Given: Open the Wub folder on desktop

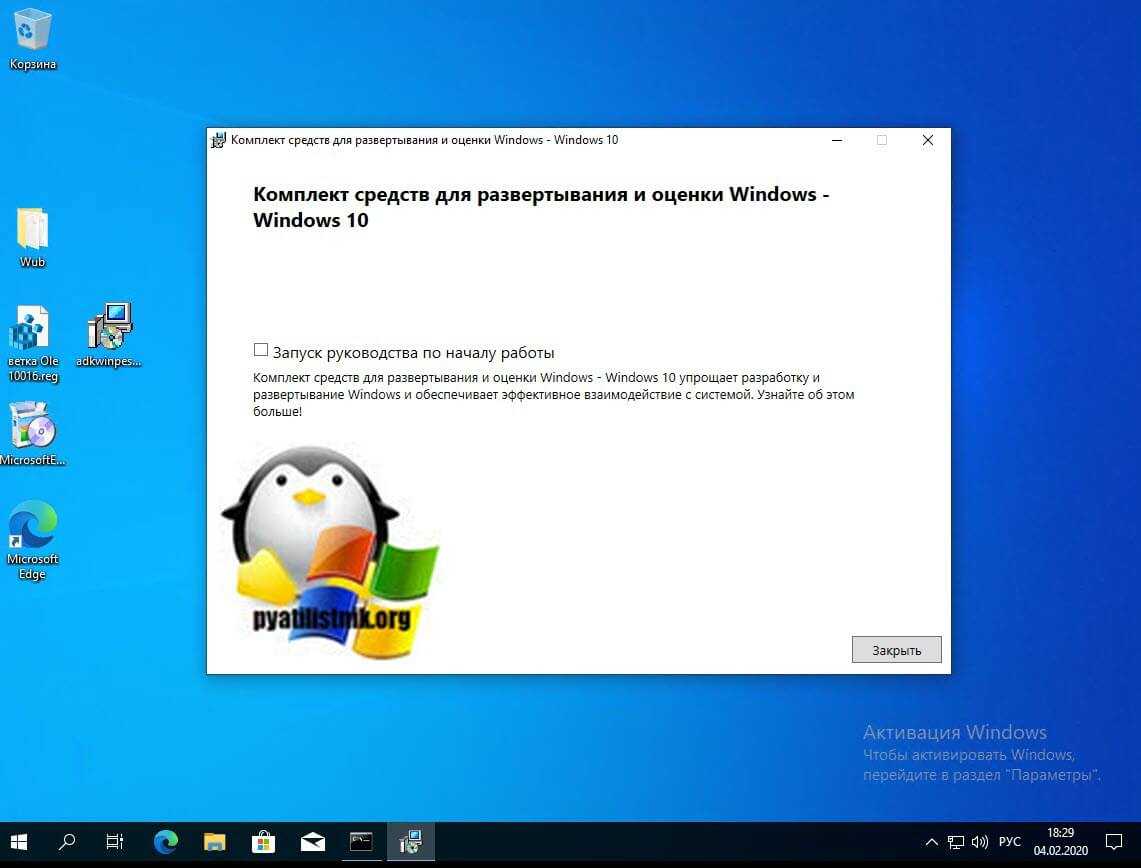Looking at the screenshot, I should point(32,230).
